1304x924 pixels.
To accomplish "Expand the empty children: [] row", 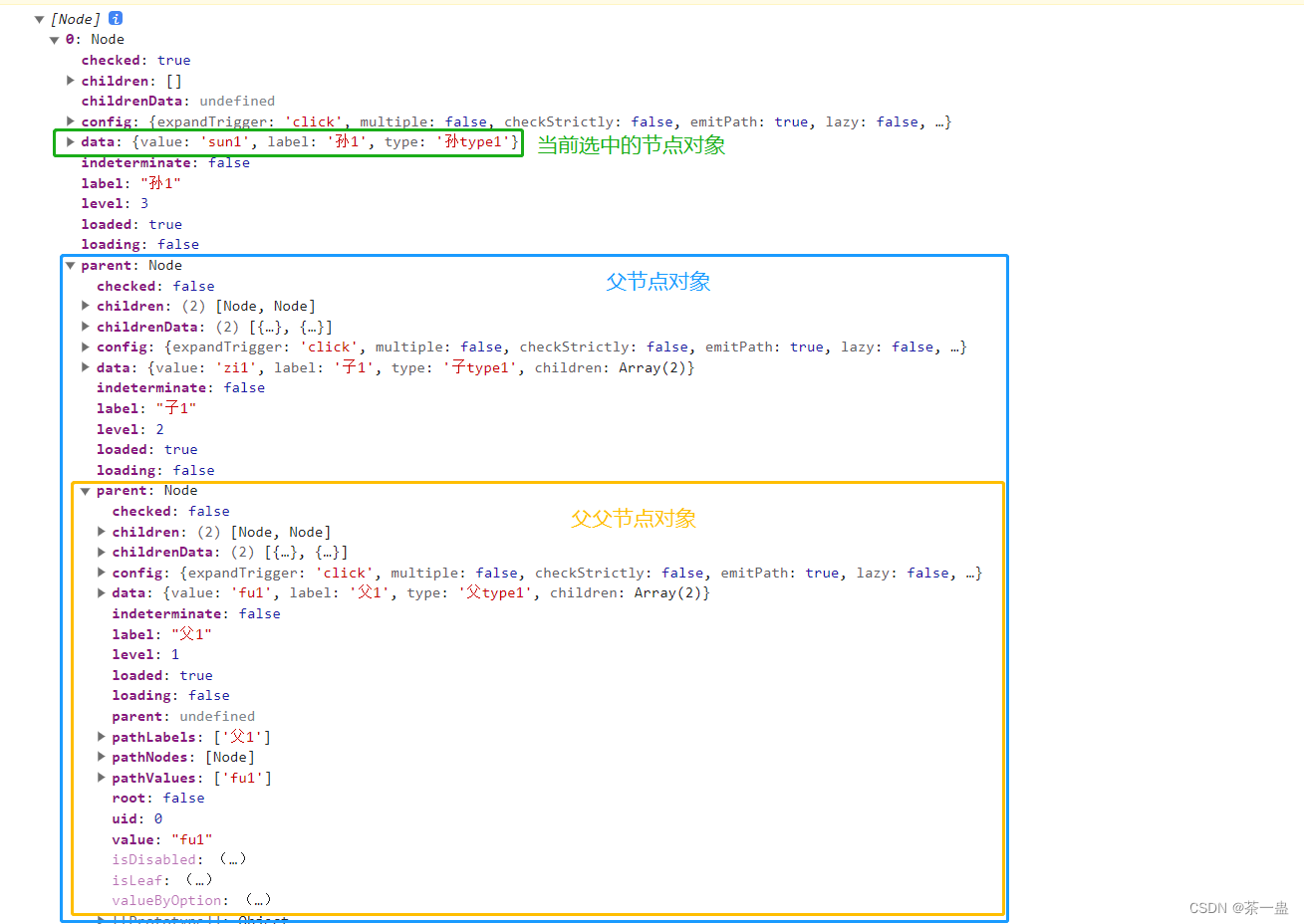I will pyautogui.click(x=70, y=81).
